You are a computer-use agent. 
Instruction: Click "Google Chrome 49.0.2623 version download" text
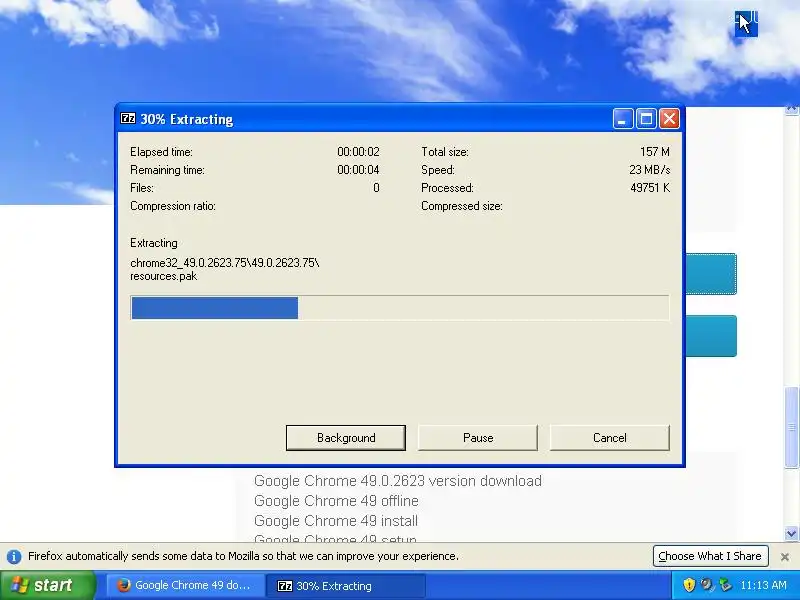397,481
